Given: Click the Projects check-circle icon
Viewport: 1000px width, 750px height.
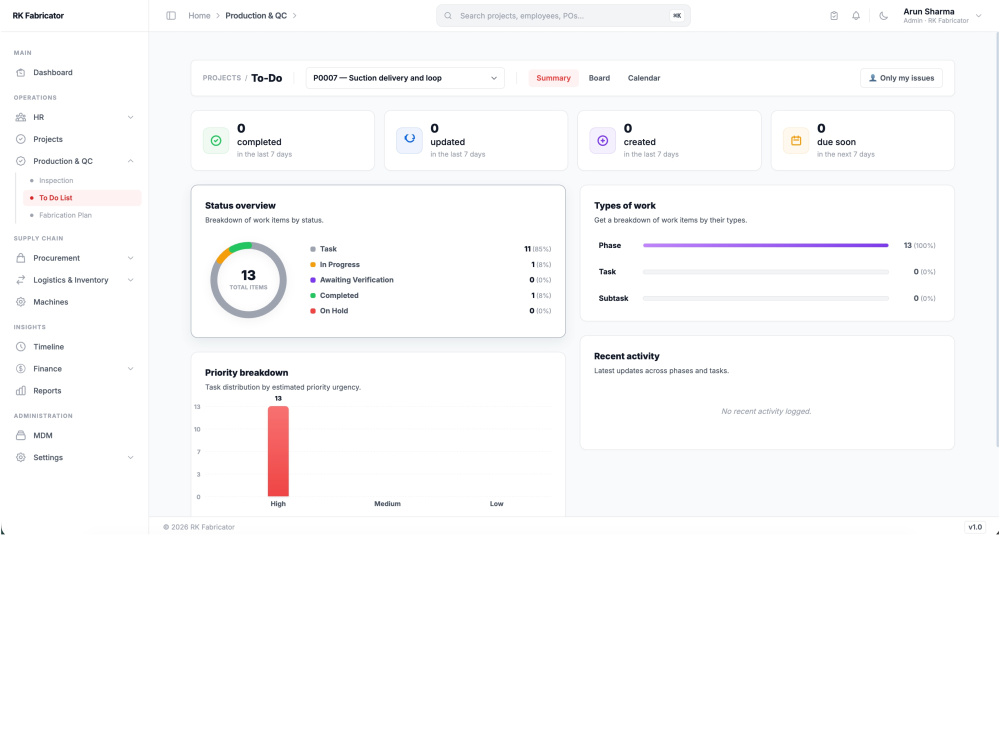Looking at the screenshot, I should pos(20,139).
